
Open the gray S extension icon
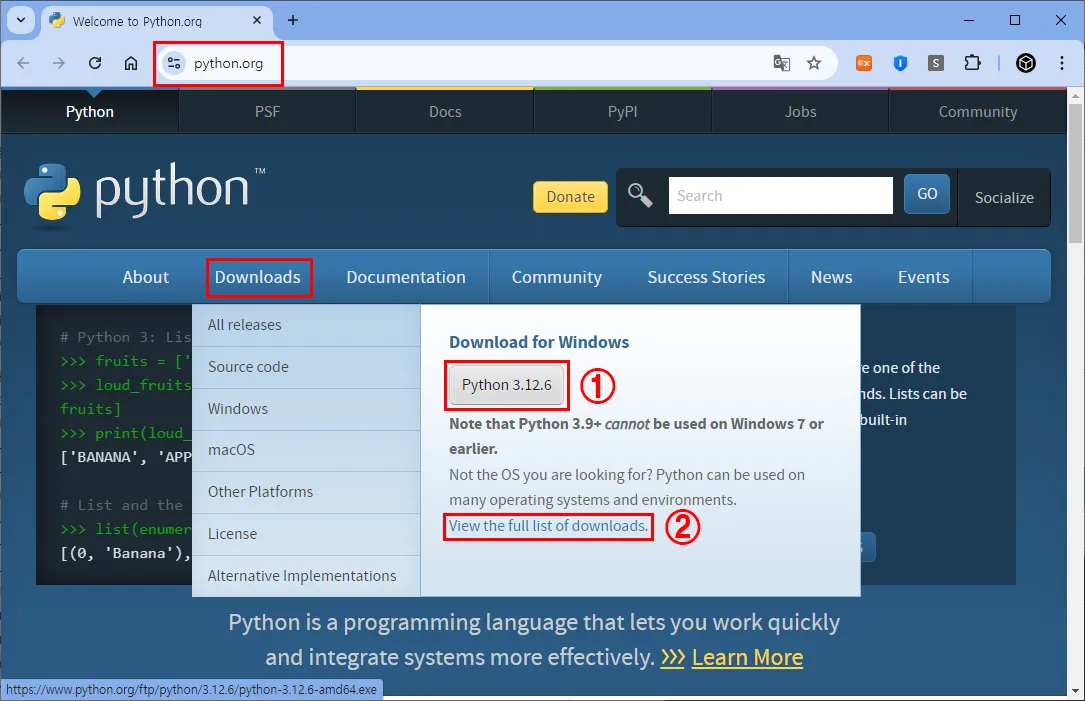(936, 63)
